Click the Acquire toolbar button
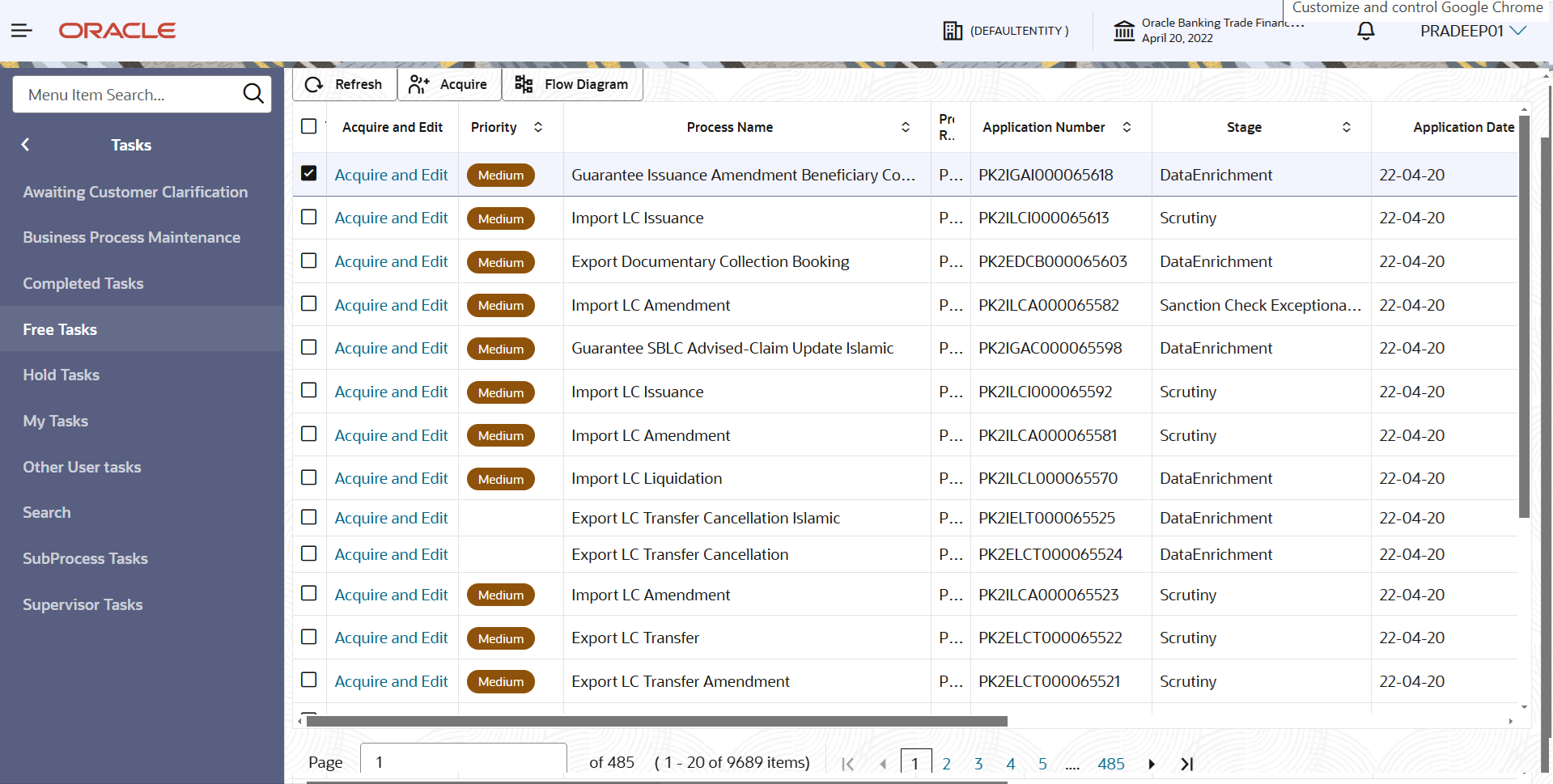 pyautogui.click(x=449, y=84)
